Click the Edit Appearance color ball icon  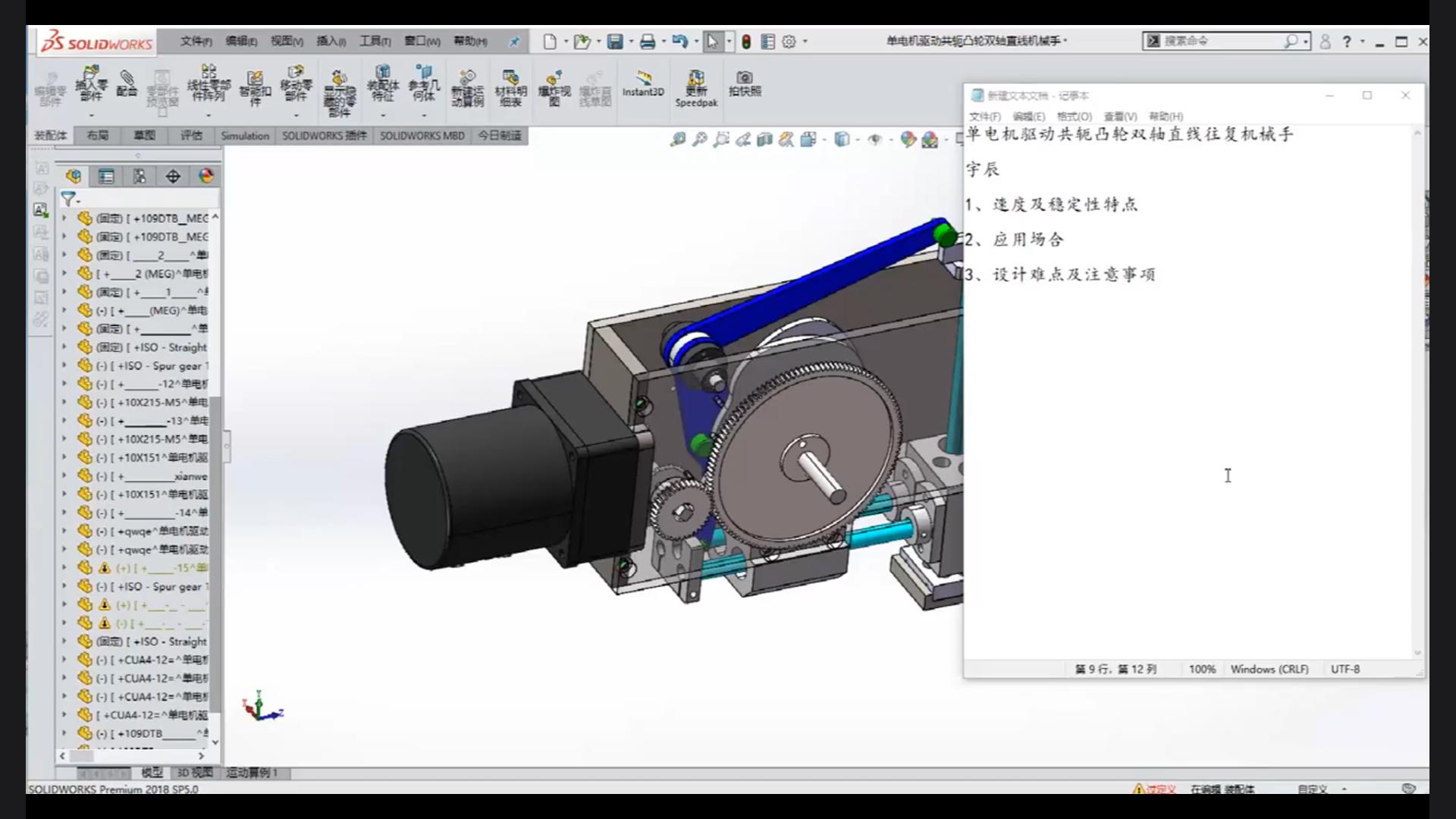(908, 139)
